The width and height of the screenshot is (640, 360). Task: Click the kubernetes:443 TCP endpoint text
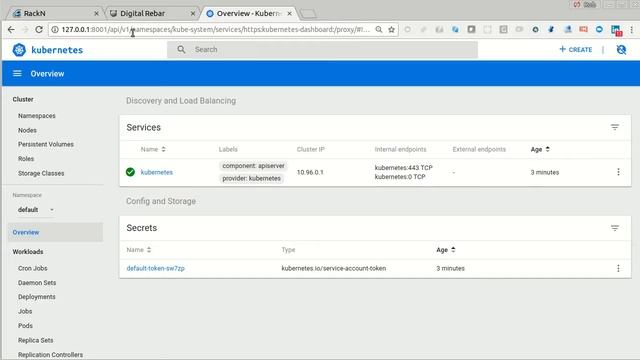point(403,168)
